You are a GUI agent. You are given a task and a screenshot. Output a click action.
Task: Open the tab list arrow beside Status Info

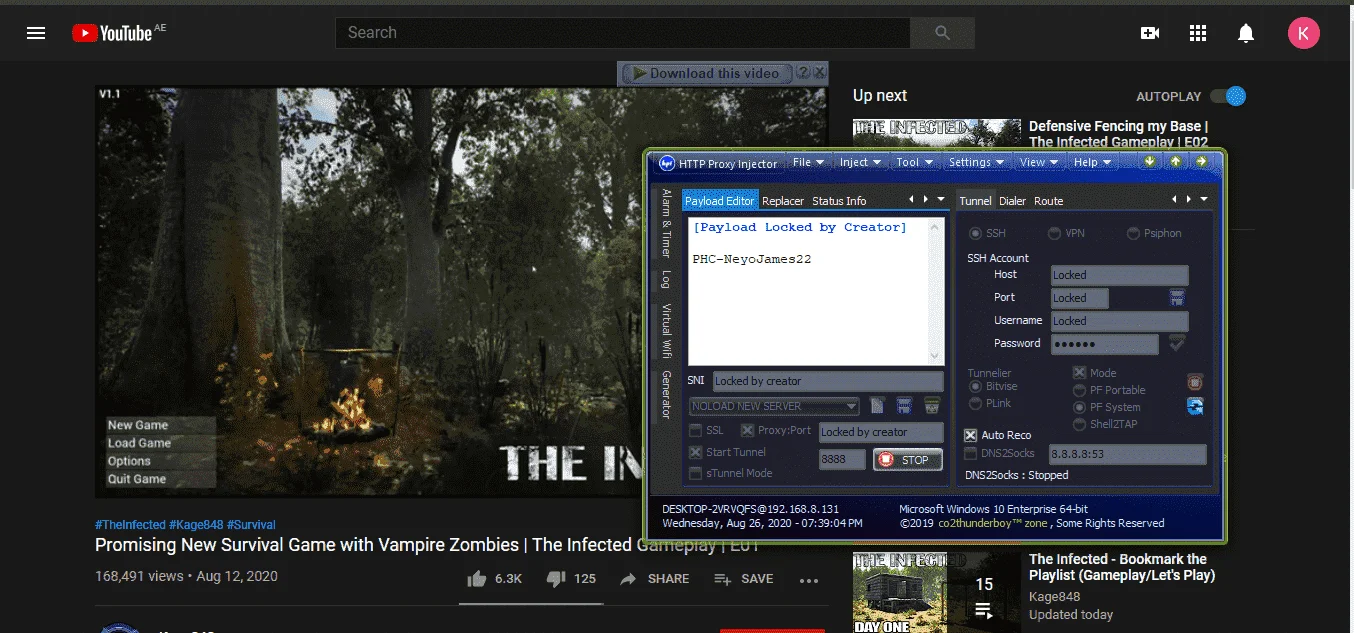point(940,200)
